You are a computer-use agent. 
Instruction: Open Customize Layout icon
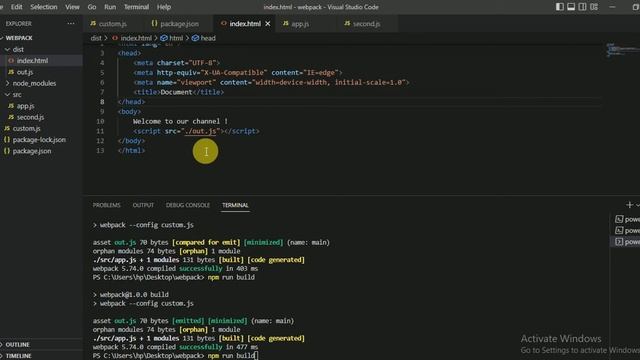point(594,7)
